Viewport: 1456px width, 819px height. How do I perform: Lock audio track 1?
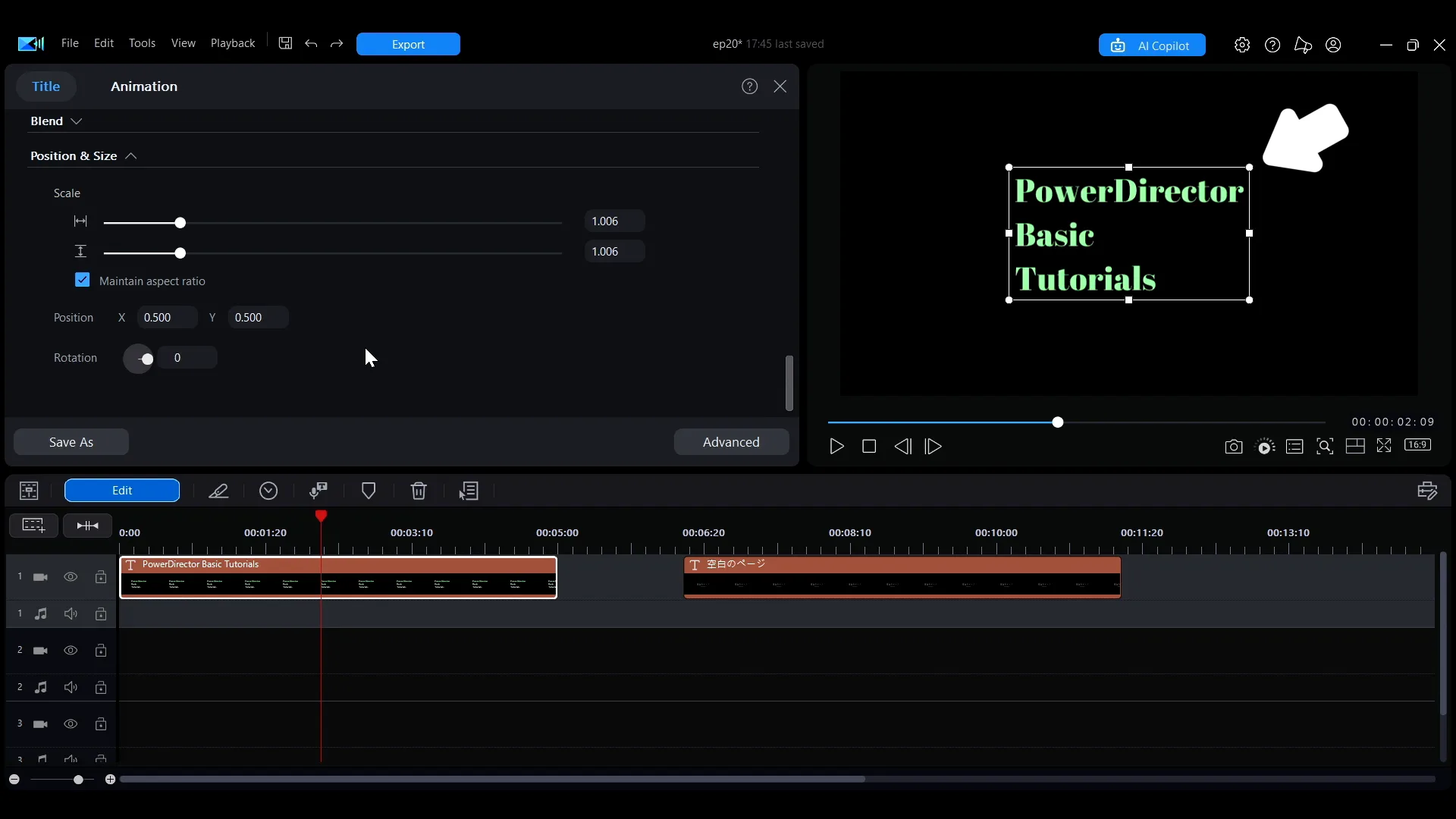[x=101, y=613]
